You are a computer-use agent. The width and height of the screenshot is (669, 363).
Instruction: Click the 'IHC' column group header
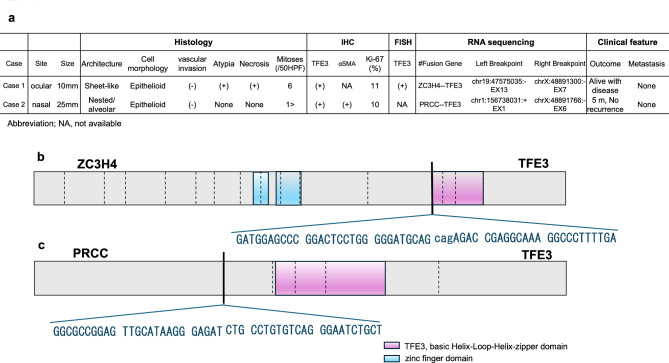[x=348, y=42]
